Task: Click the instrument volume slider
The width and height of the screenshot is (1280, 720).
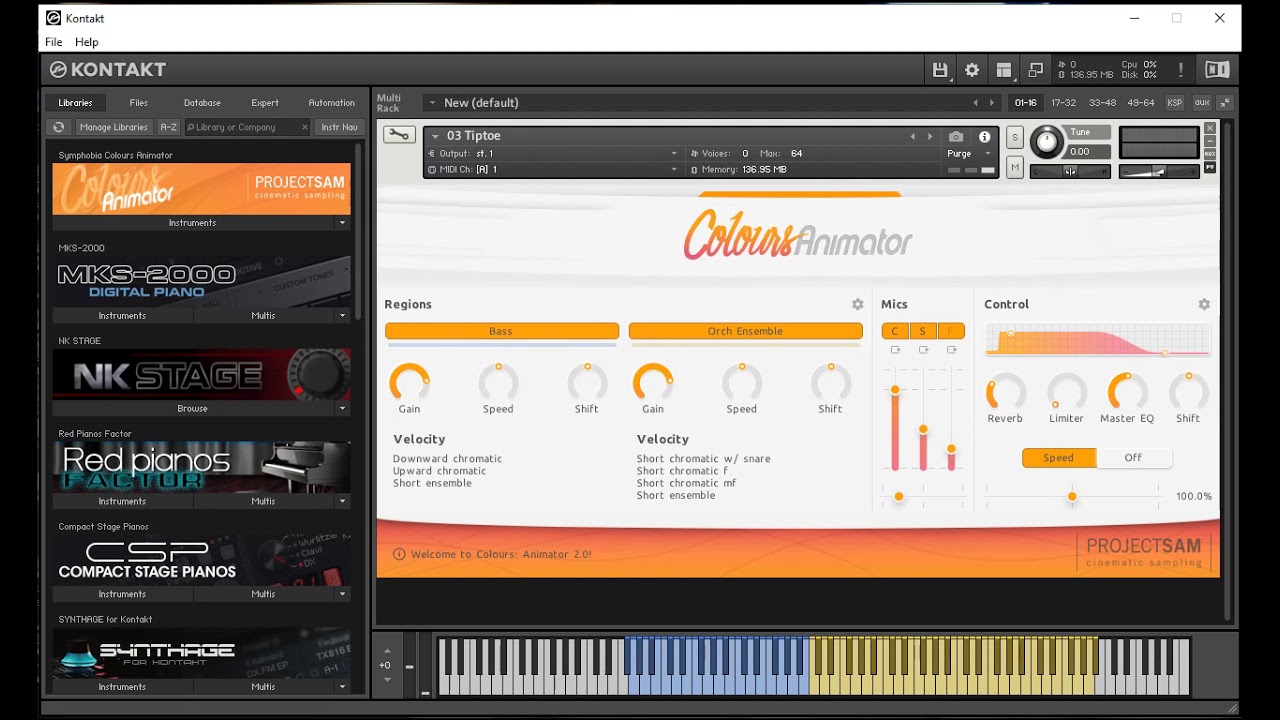Action: (1159, 171)
